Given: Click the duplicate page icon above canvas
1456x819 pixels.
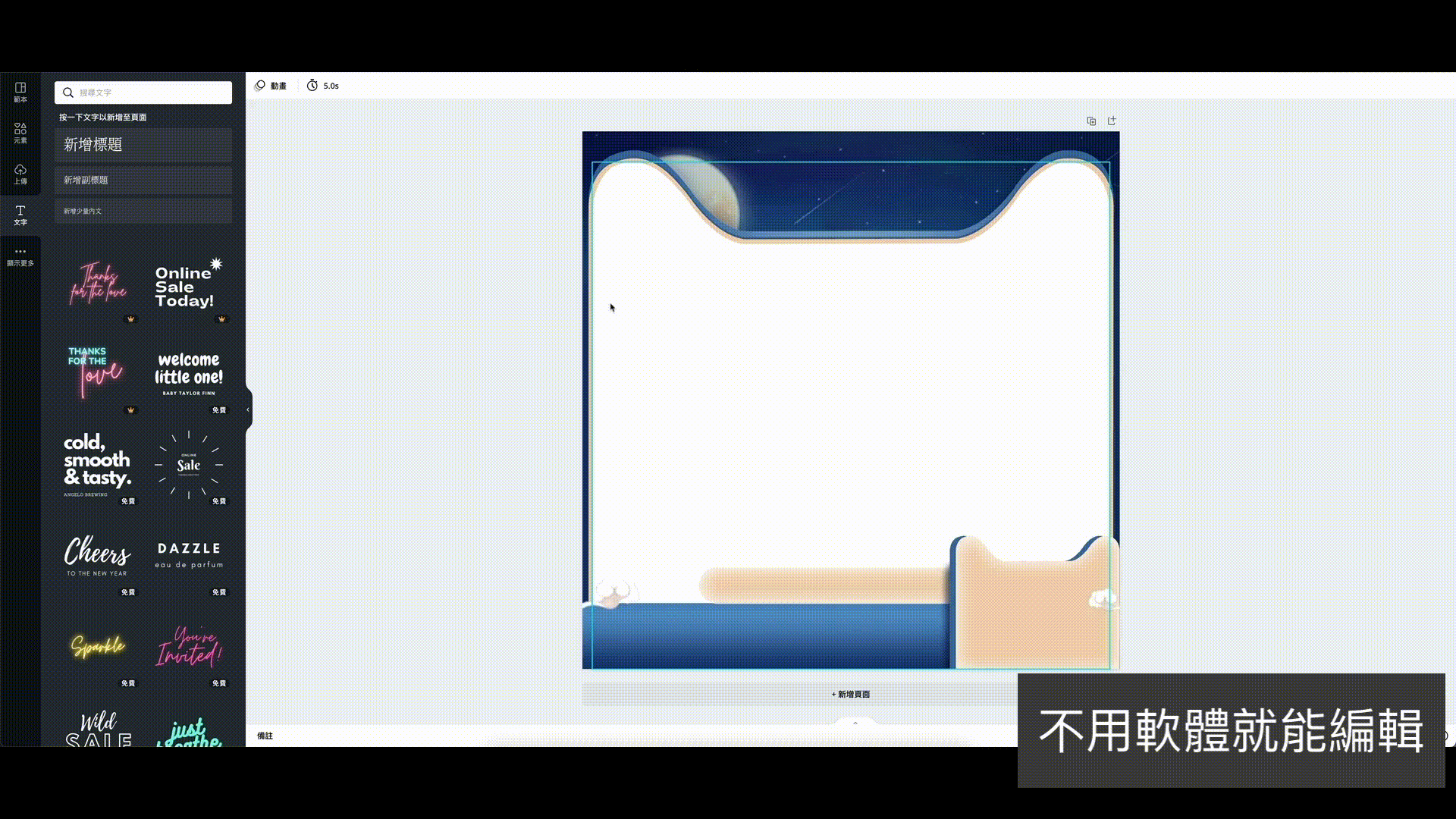Looking at the screenshot, I should (1091, 121).
